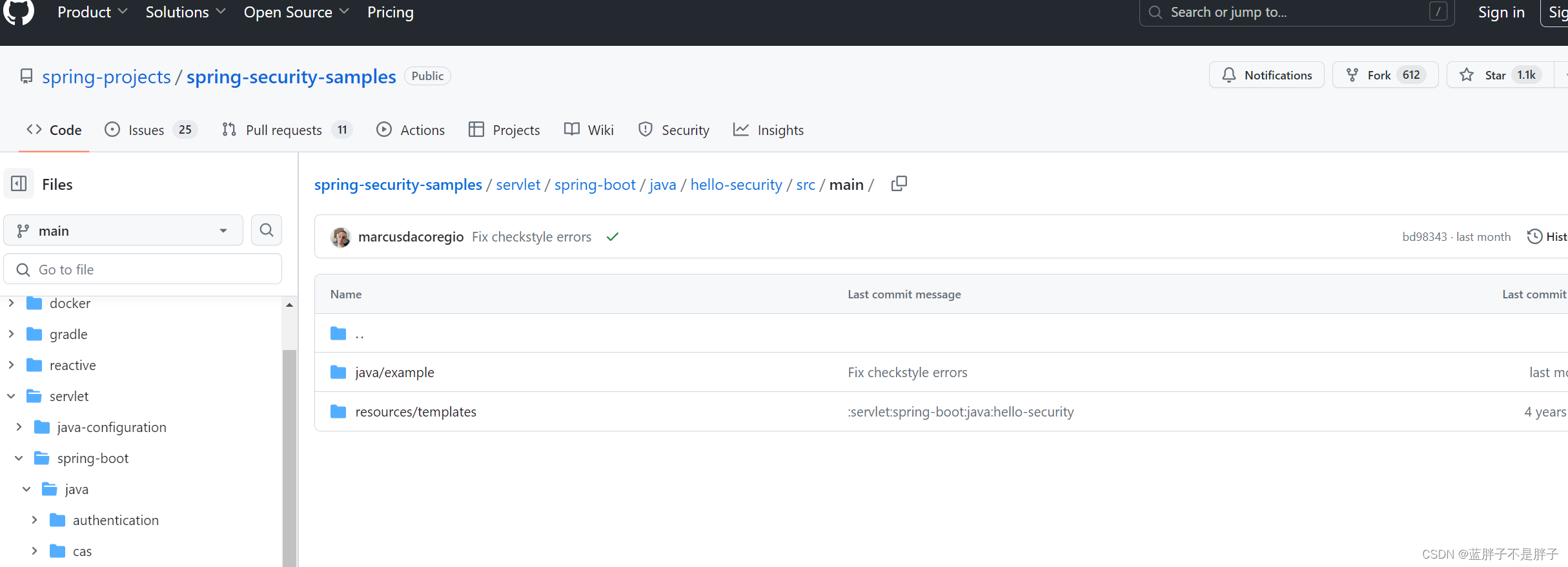Viewport: 1568px width, 567px height.
Task: Open the Actions tab
Action: [x=411, y=130]
